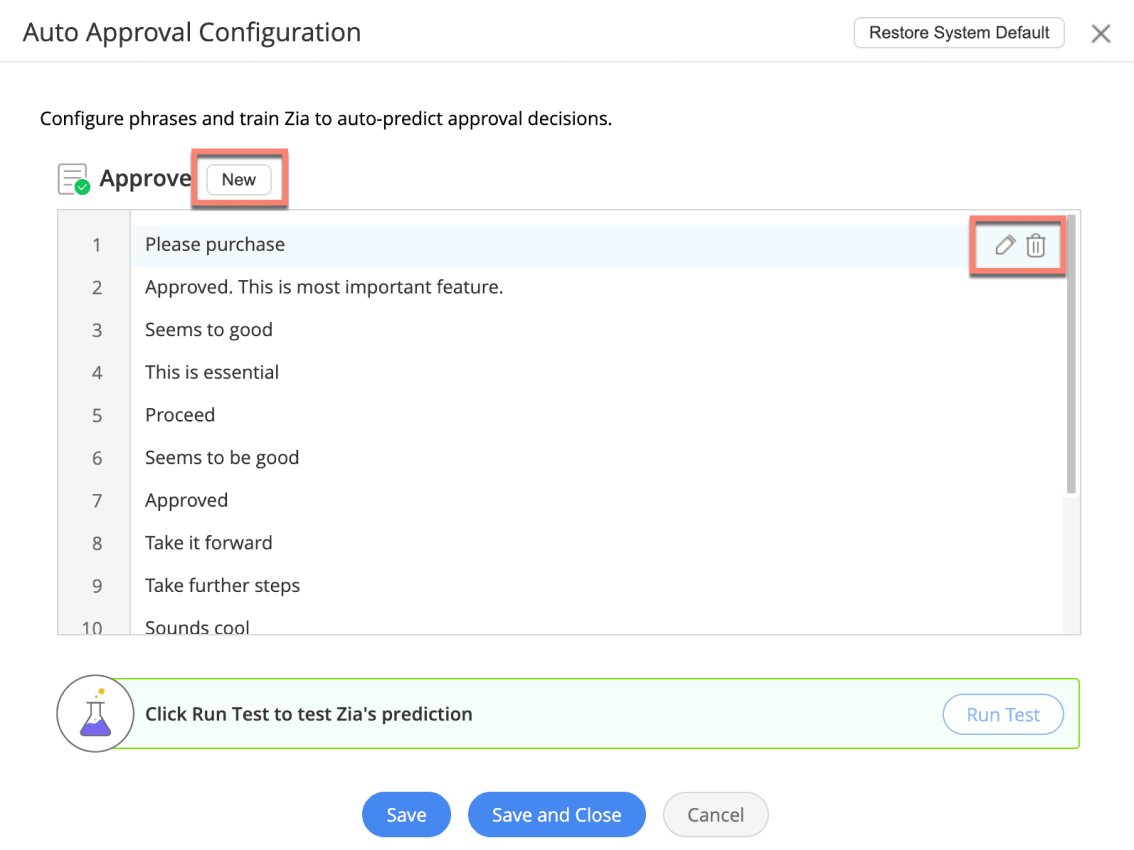Select the "Seems to be good" phrase
The image size is (1134, 850).
click(222, 458)
